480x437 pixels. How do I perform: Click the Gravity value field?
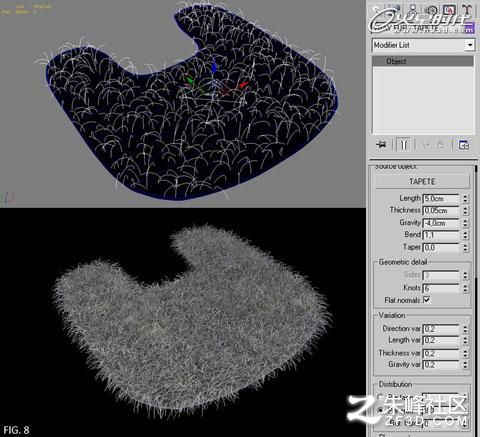[441, 223]
